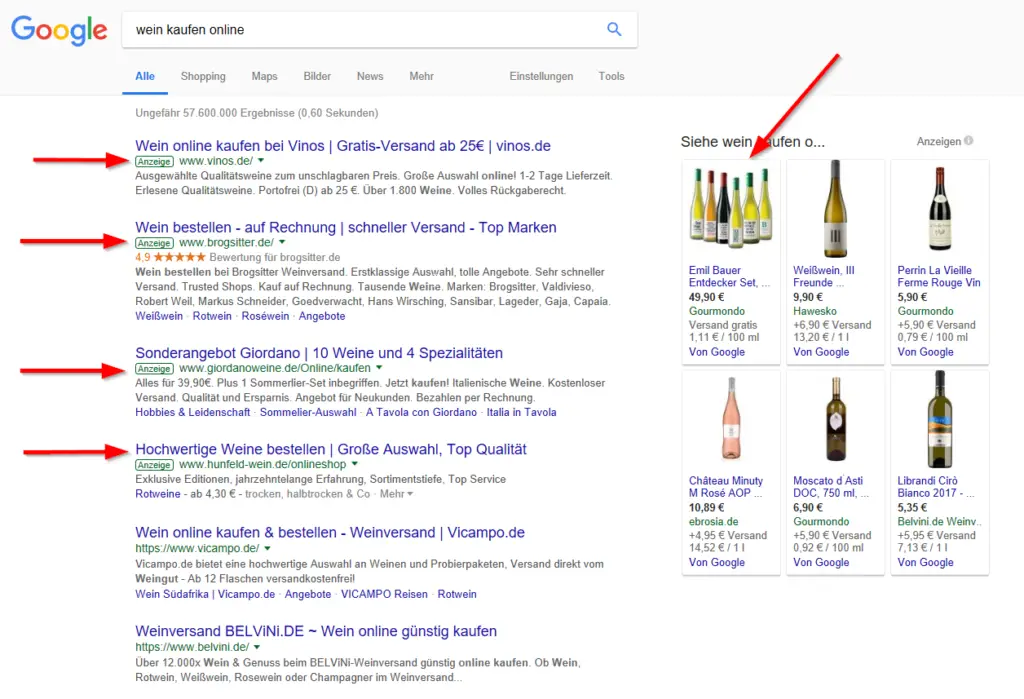
Task: Click Von Google under Emil Bauer set
Action: (x=716, y=352)
